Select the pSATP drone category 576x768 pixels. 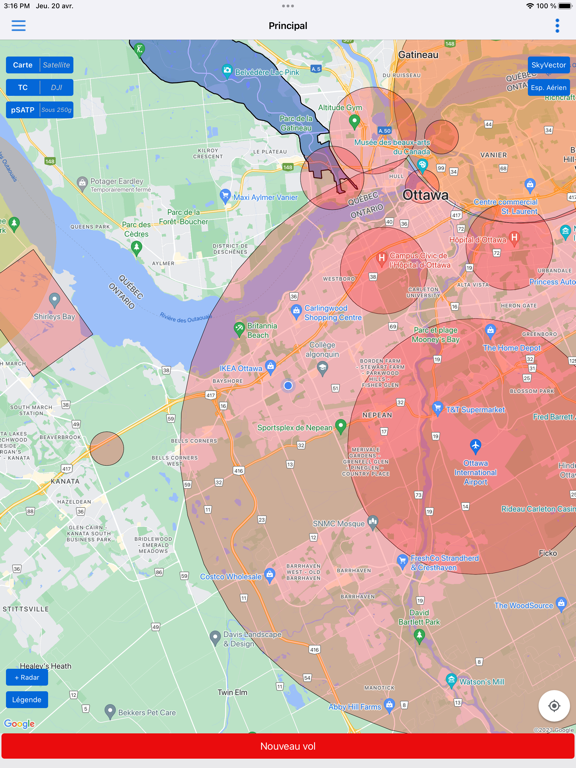click(x=23, y=110)
